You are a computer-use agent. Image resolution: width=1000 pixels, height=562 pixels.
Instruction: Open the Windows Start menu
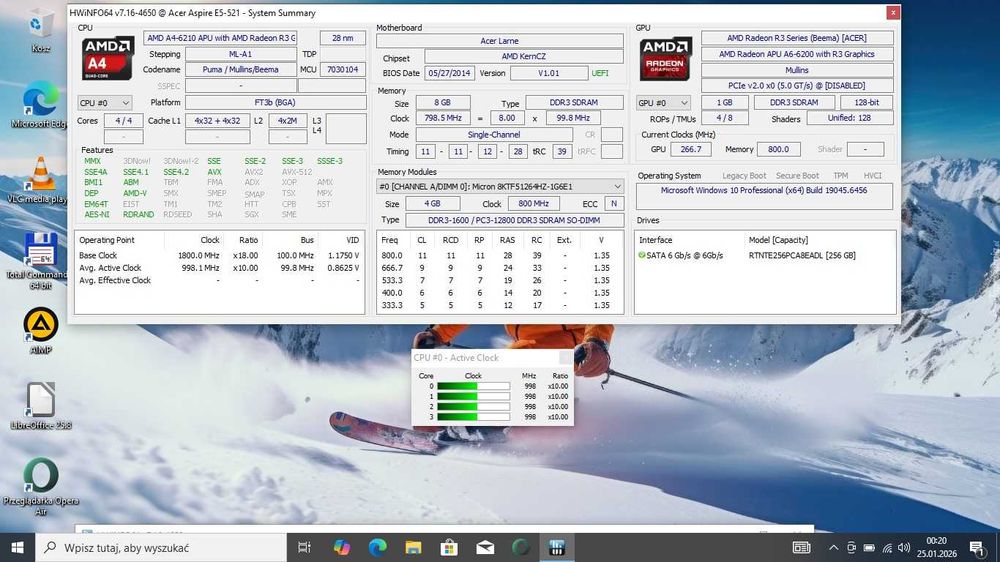pos(17,547)
